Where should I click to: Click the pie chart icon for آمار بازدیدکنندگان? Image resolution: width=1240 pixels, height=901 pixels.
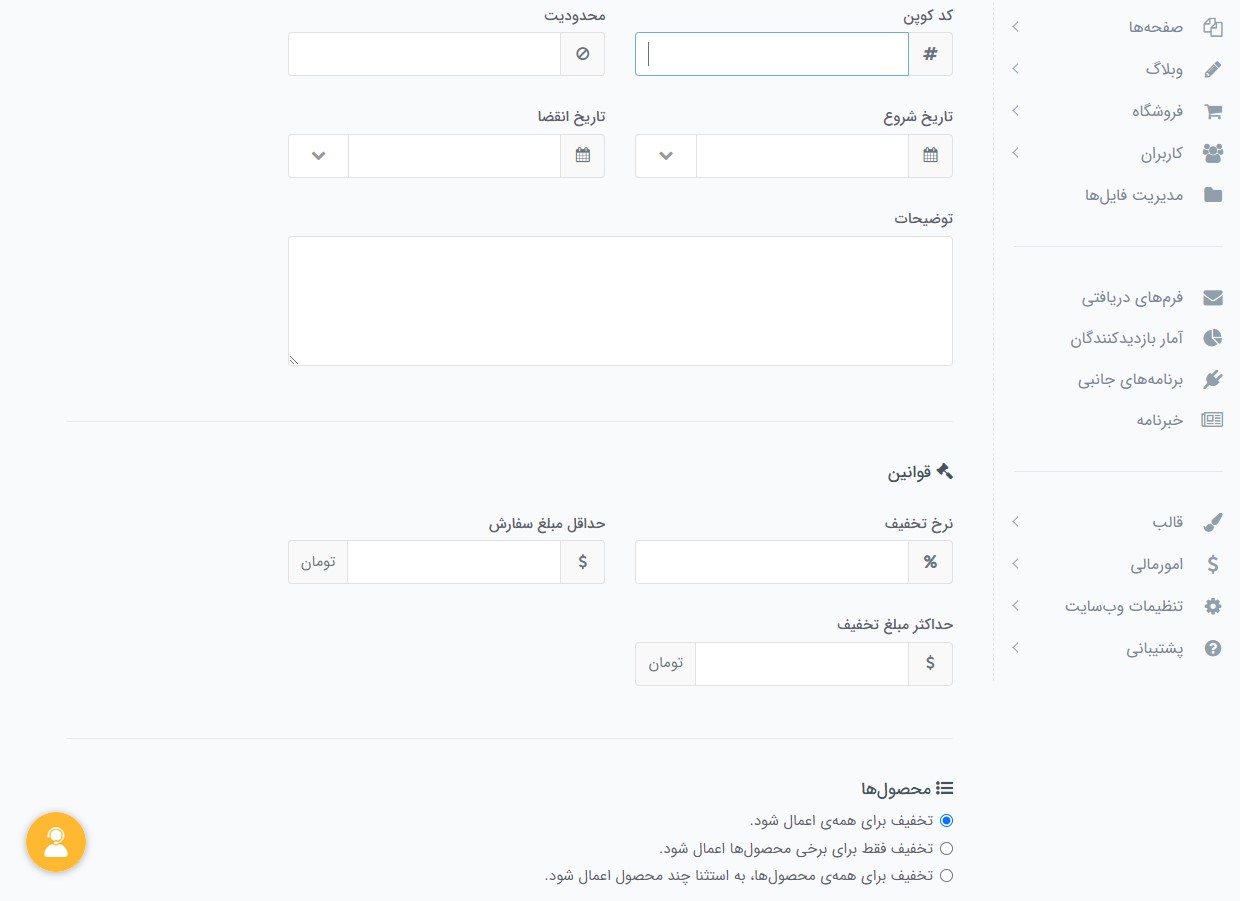coord(1212,337)
